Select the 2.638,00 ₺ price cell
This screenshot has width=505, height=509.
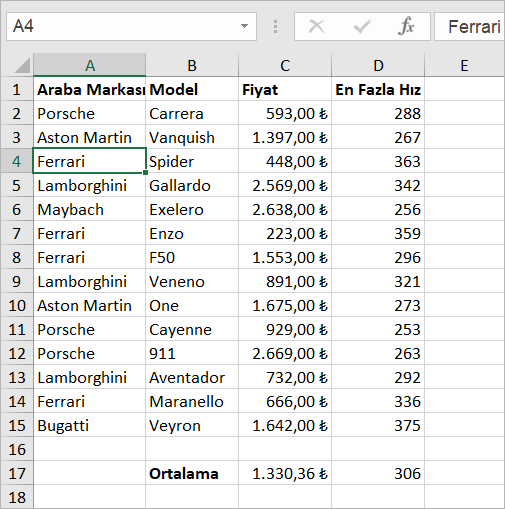coord(285,209)
